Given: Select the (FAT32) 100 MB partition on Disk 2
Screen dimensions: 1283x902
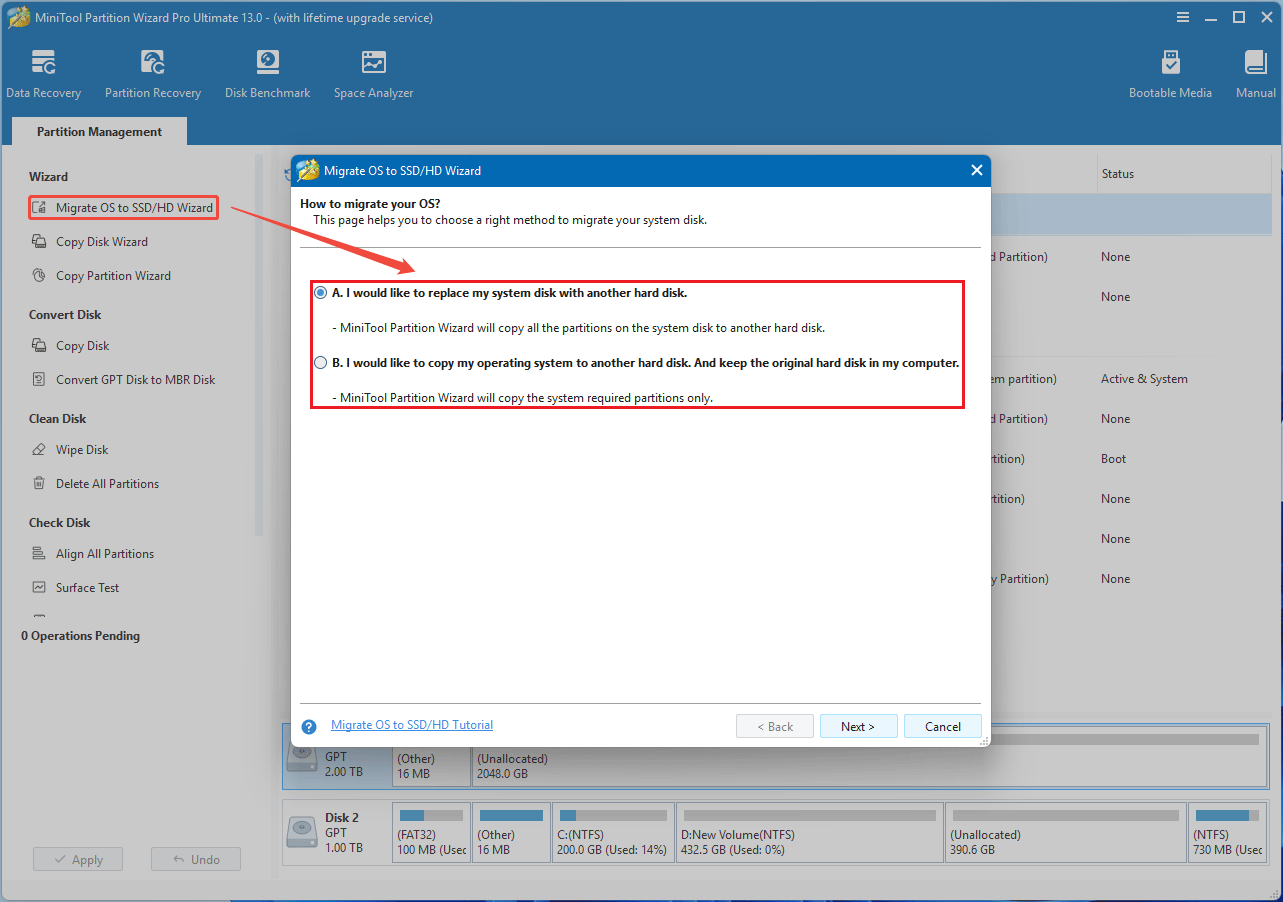Looking at the screenshot, I should click(430, 832).
